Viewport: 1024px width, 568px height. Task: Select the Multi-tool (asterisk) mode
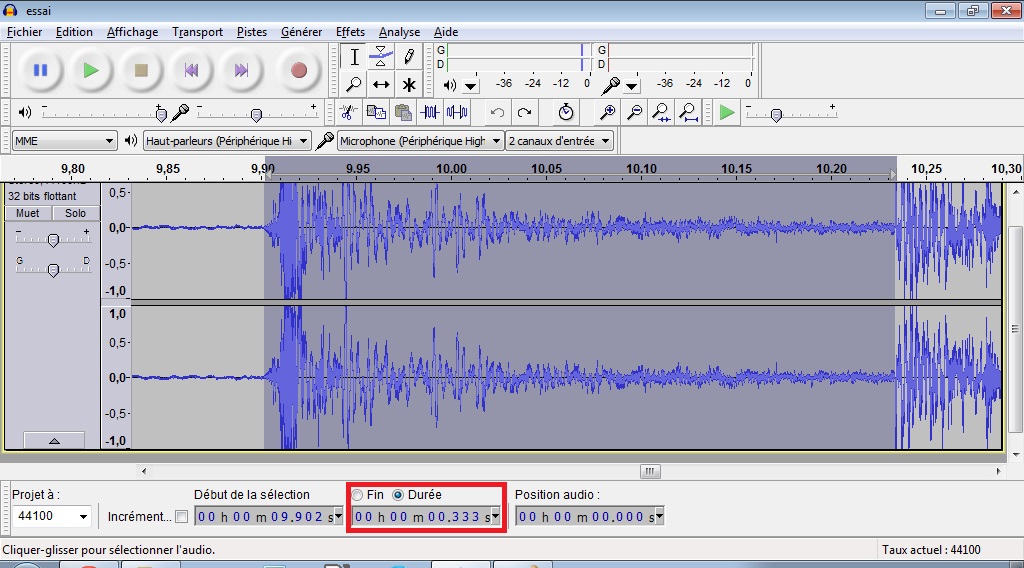click(409, 84)
